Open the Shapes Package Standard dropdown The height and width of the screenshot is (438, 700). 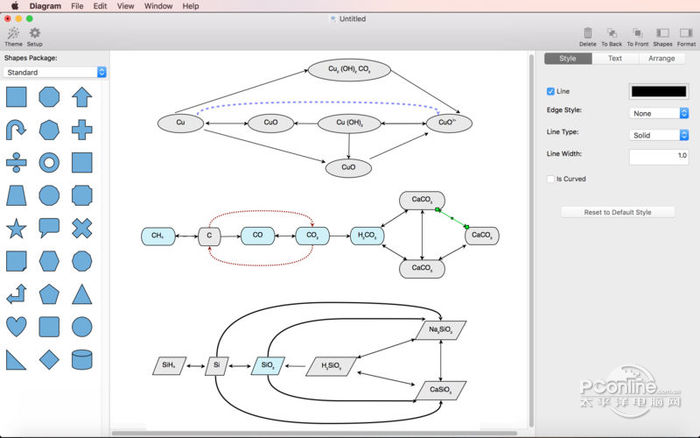[x=55, y=72]
